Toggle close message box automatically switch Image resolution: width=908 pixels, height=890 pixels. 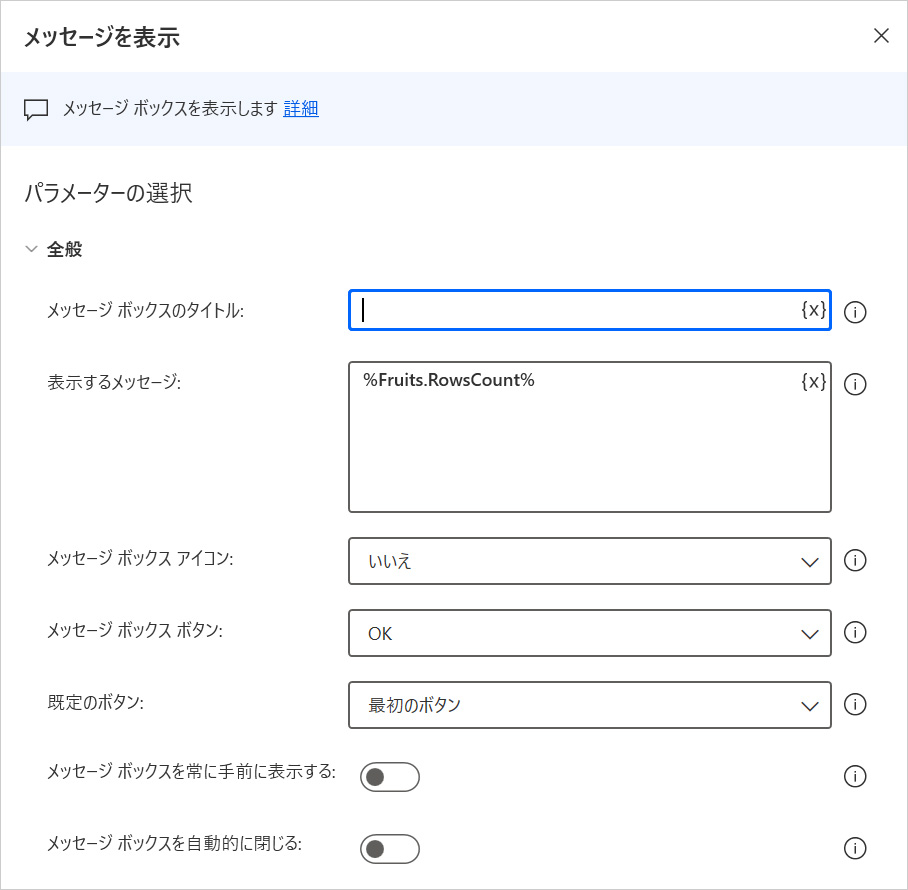[x=389, y=849]
